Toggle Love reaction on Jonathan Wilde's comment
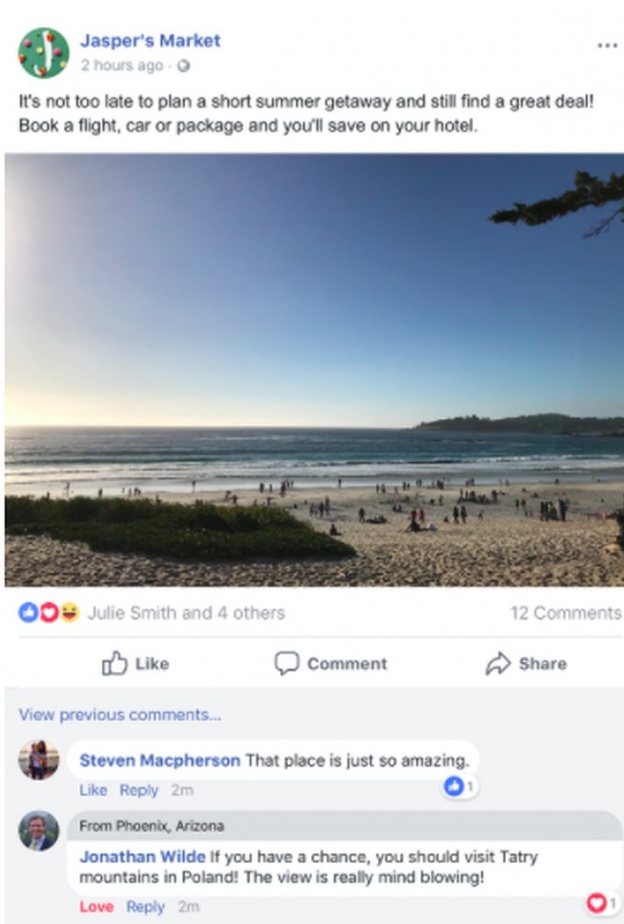Screen dimensions: 624x924 click(x=96, y=907)
